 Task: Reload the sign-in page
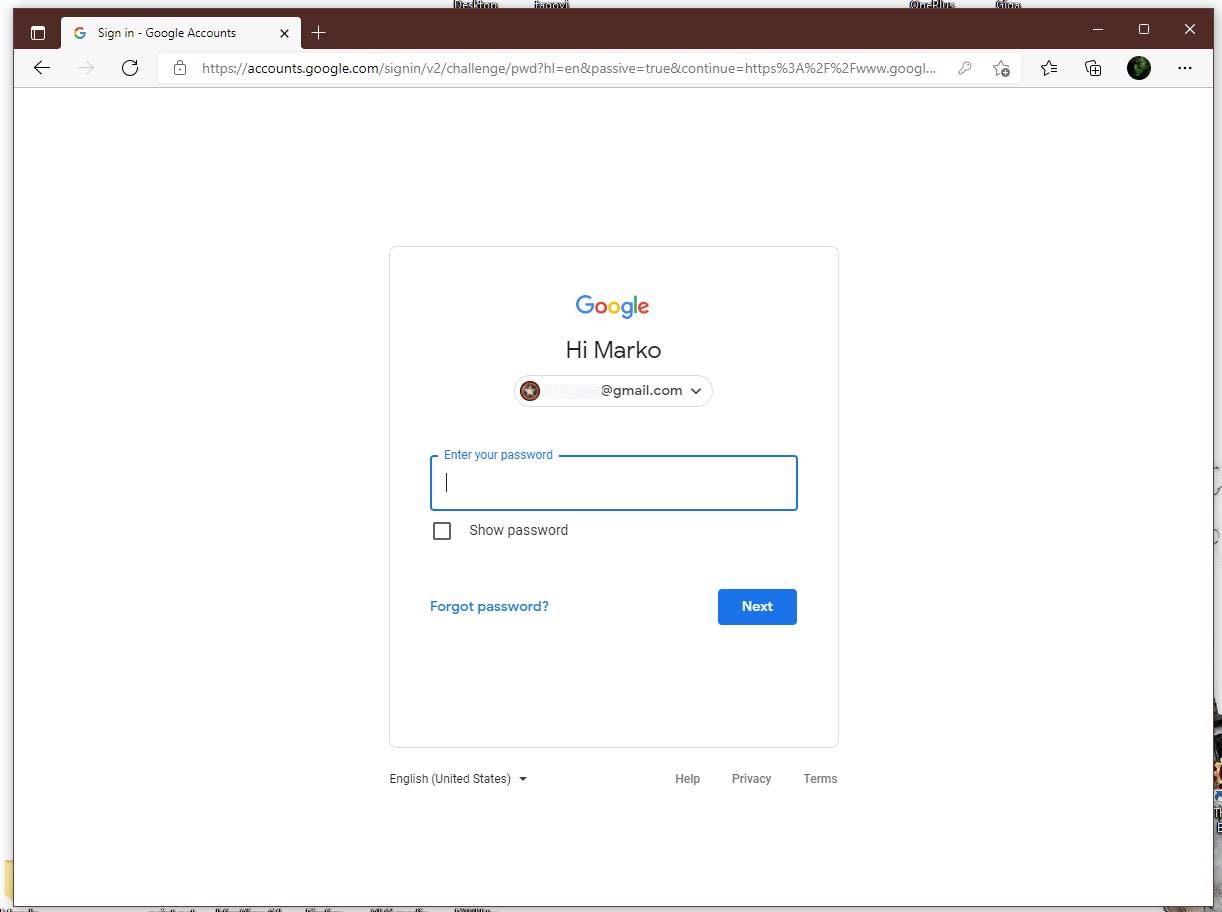pyautogui.click(x=130, y=68)
